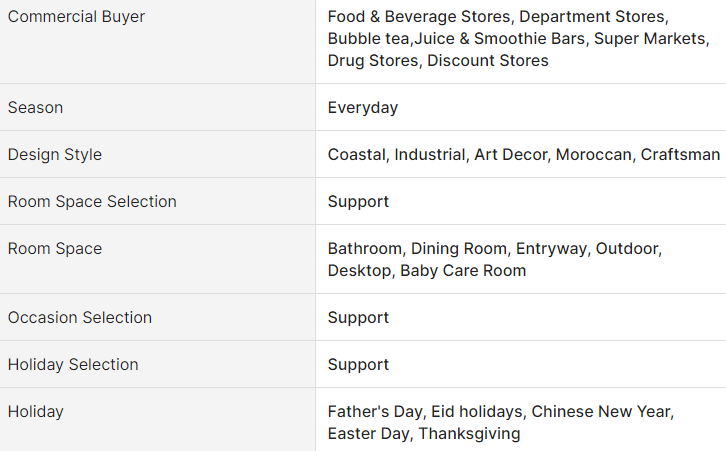The height and width of the screenshot is (451, 726).
Task: Click the Chinese New Year holiday text
Action: coord(602,411)
